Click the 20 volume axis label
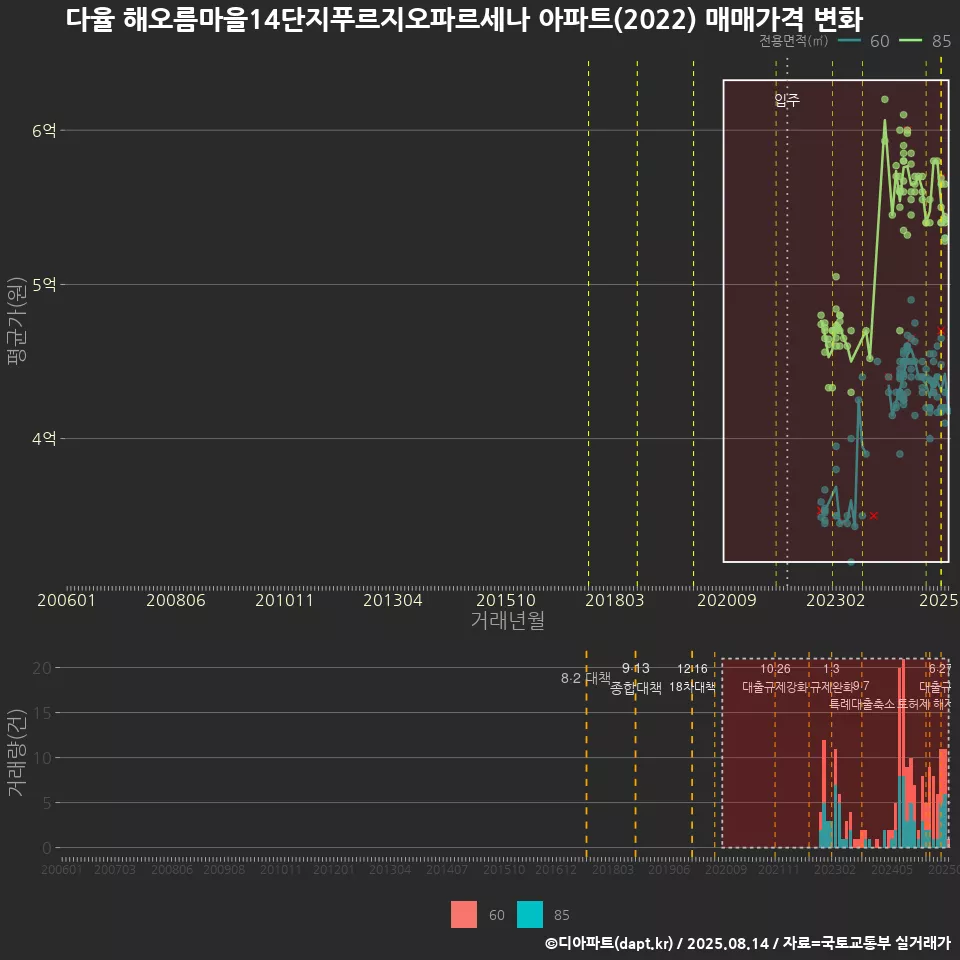Image resolution: width=960 pixels, height=960 pixels. click(x=42, y=667)
